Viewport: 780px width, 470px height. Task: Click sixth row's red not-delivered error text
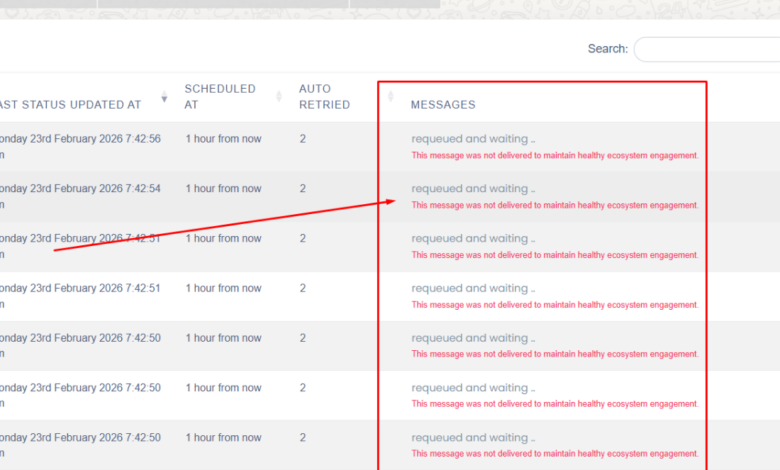[554, 404]
